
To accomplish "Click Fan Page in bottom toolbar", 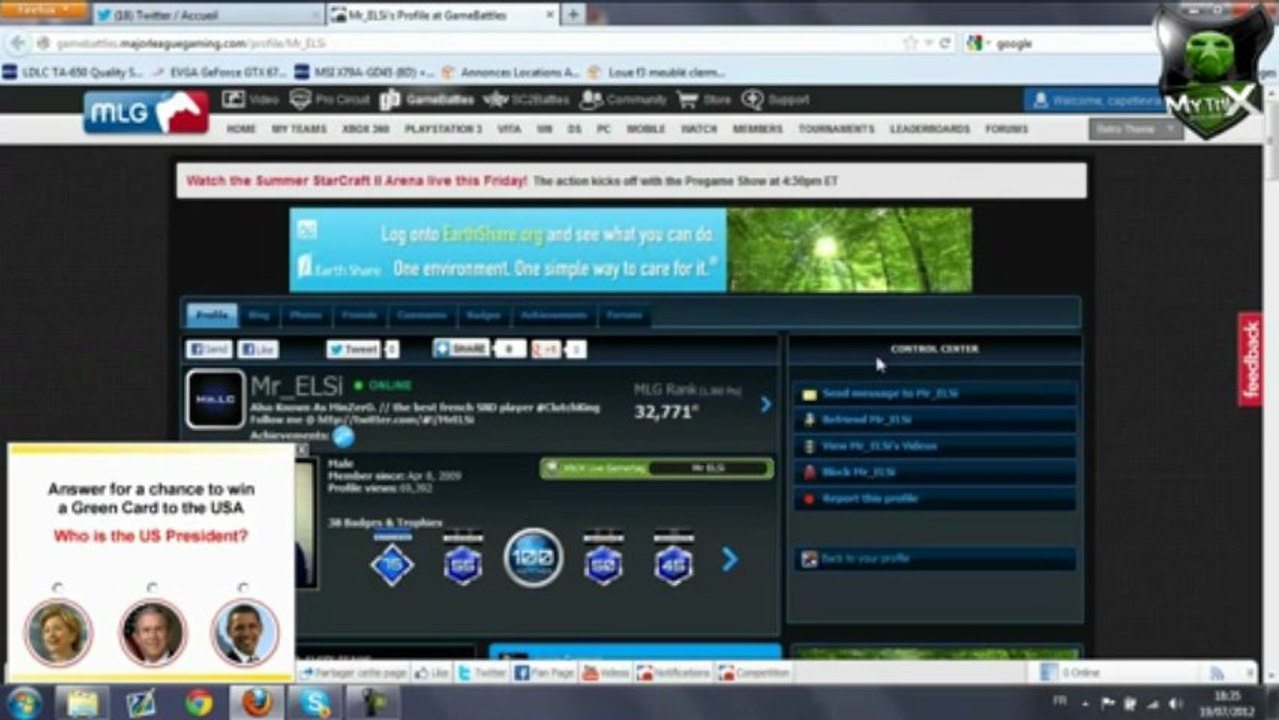I will point(545,673).
